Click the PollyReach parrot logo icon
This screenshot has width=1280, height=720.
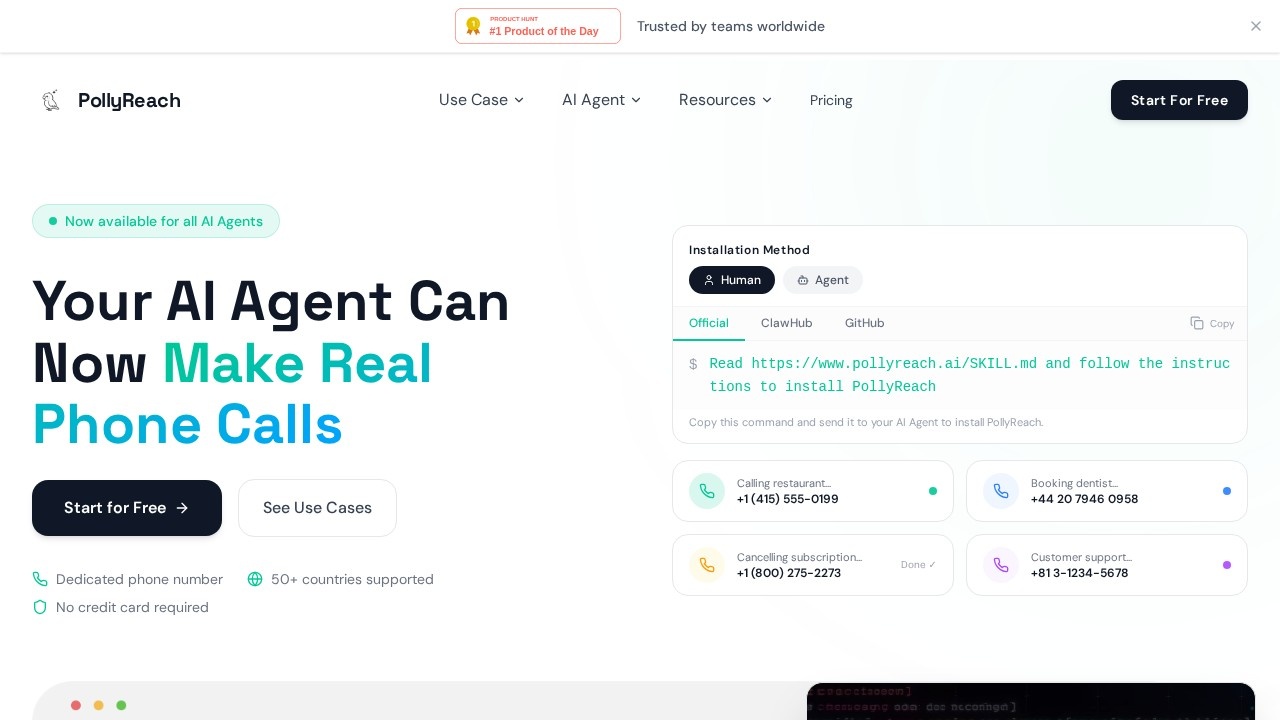51,100
